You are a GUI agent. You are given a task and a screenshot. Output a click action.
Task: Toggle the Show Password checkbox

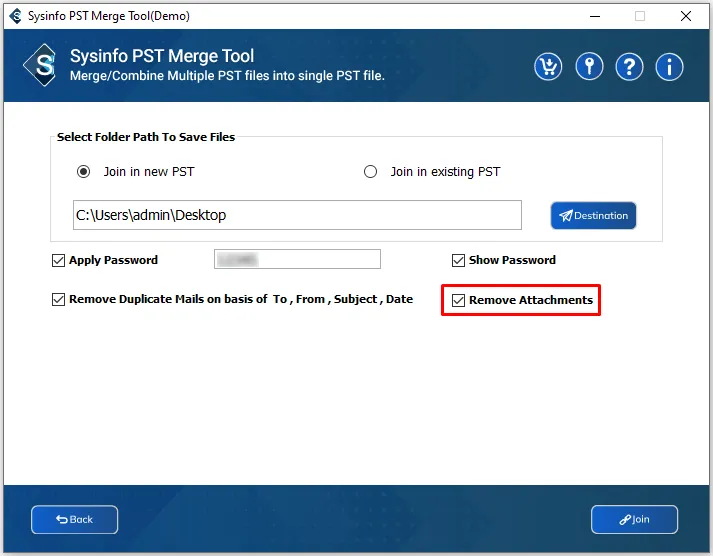point(458,260)
